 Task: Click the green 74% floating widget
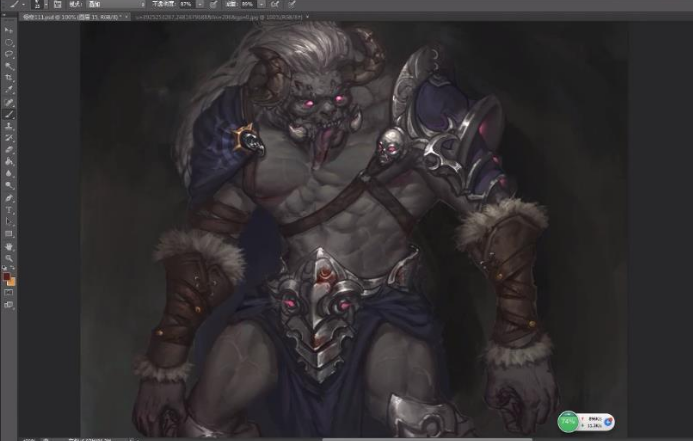(568, 422)
